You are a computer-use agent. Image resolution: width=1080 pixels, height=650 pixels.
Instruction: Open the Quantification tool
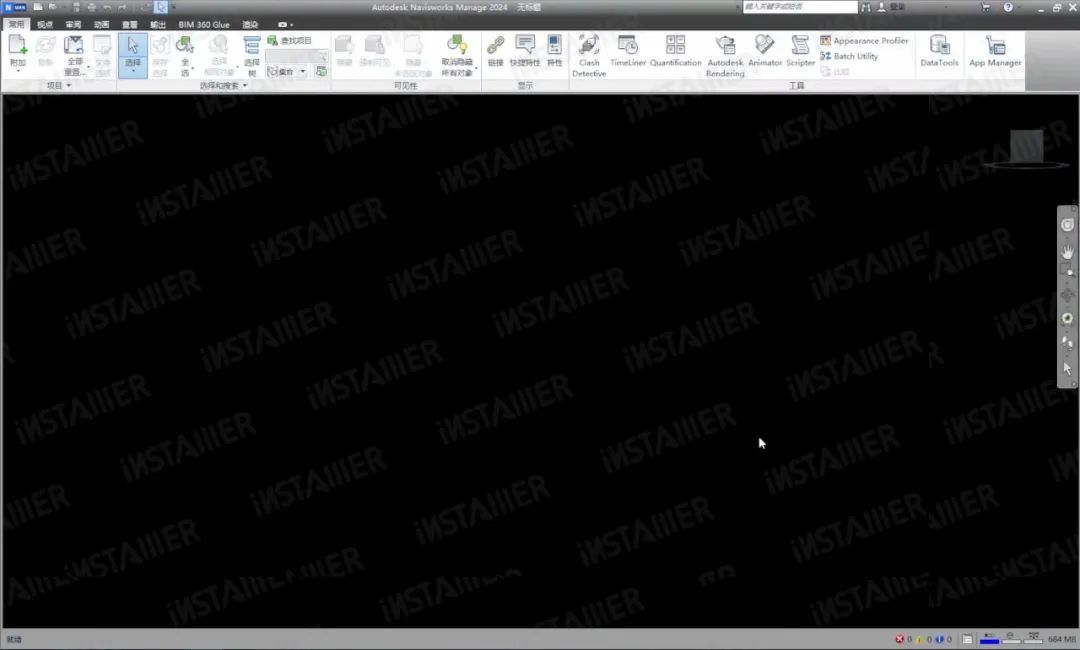[x=675, y=51]
